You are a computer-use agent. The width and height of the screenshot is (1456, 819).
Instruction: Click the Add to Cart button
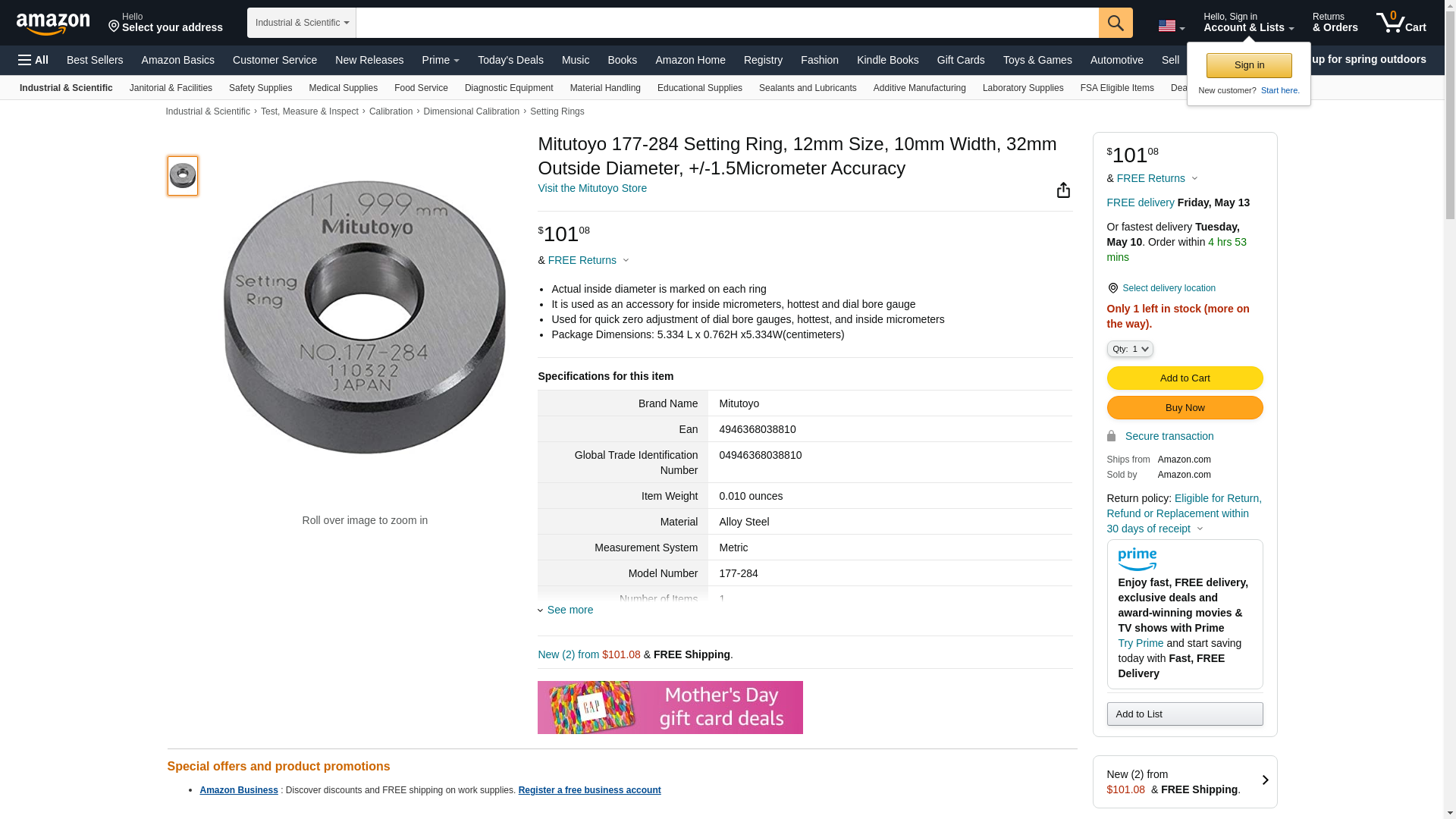(x=1184, y=378)
